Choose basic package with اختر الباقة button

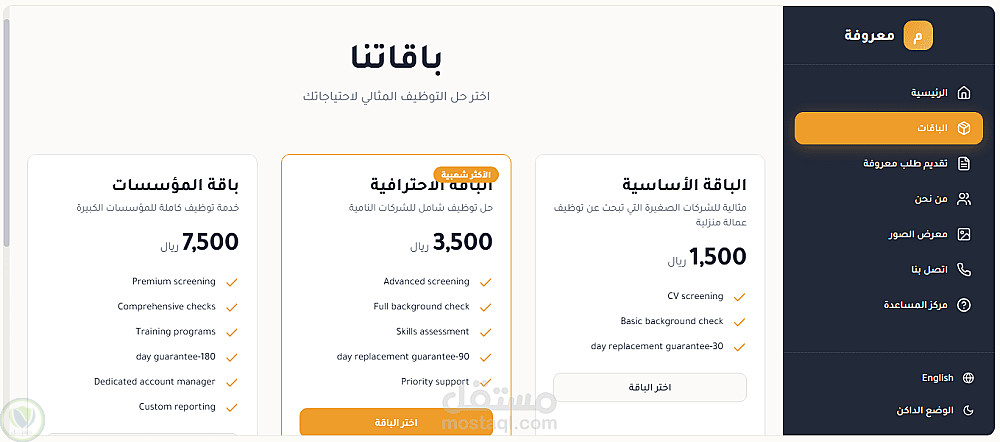pyautogui.click(x=650, y=387)
